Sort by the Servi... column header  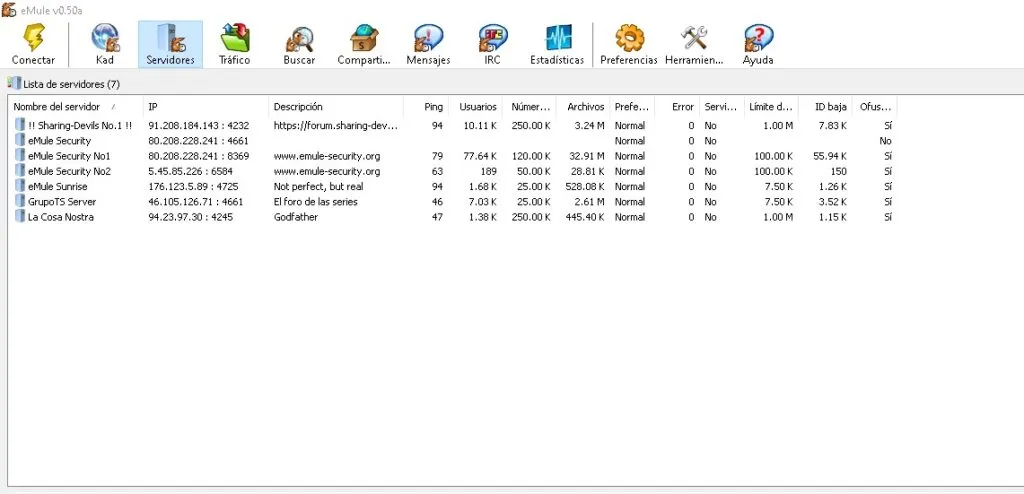(722, 107)
